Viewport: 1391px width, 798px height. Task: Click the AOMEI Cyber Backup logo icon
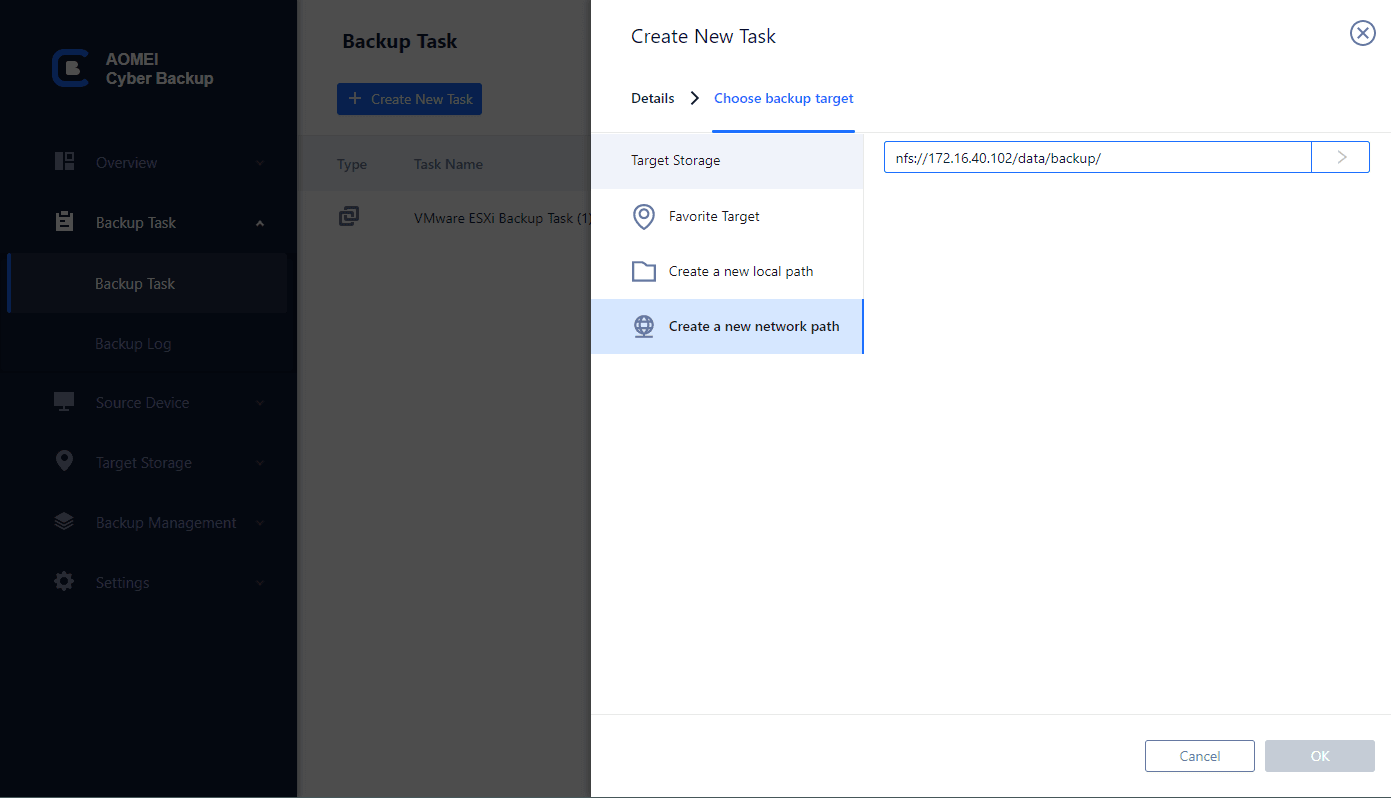click(x=70, y=67)
